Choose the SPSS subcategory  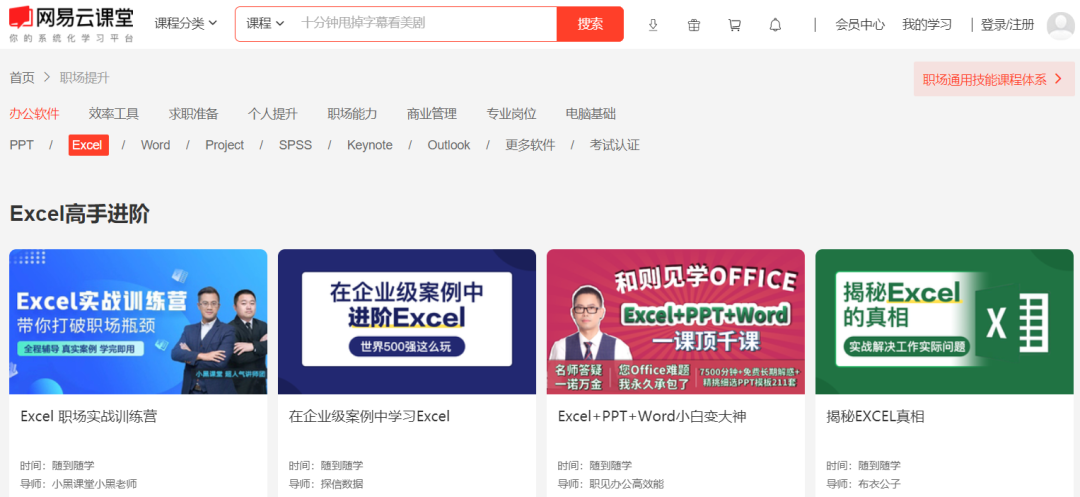(x=295, y=145)
